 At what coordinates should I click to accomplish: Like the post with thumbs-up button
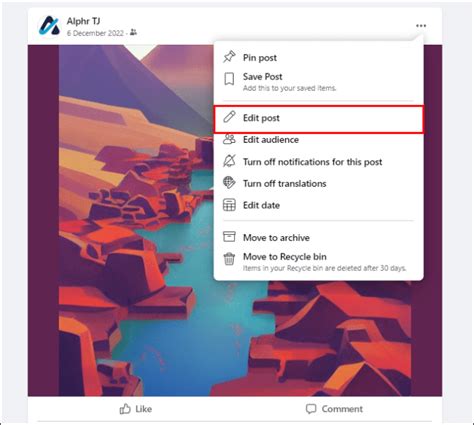pos(136,409)
